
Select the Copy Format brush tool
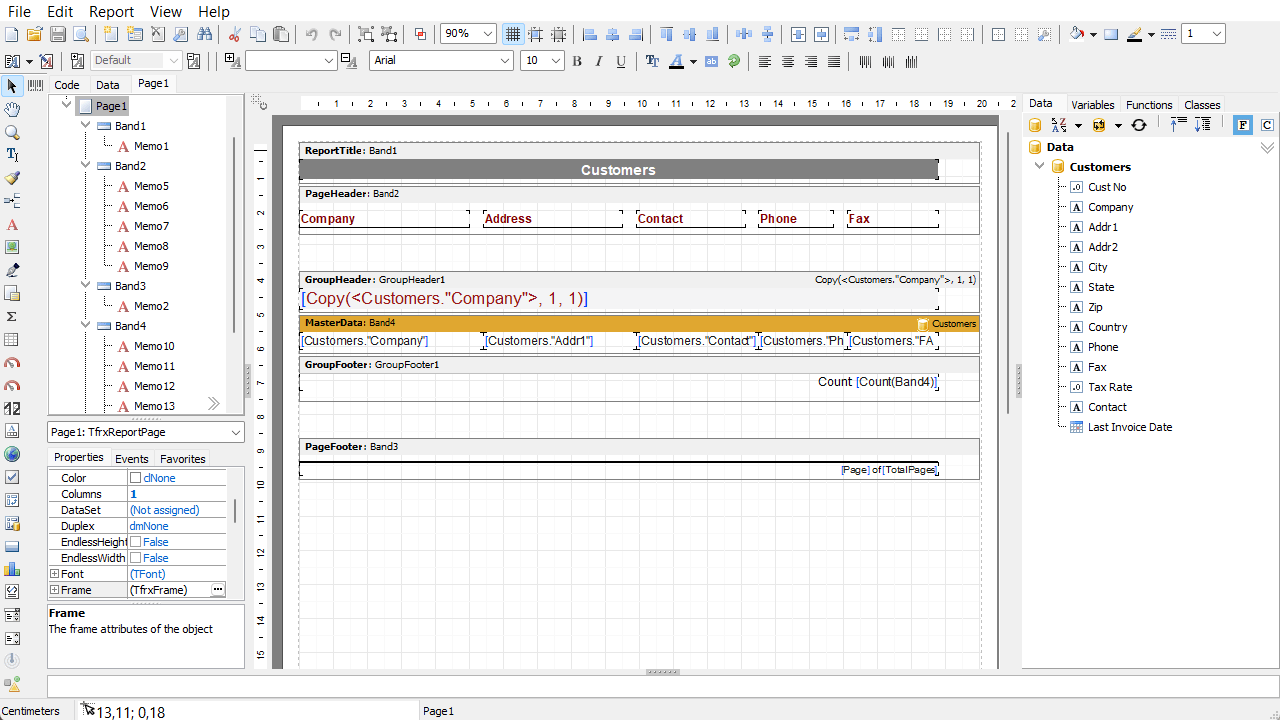(12, 178)
